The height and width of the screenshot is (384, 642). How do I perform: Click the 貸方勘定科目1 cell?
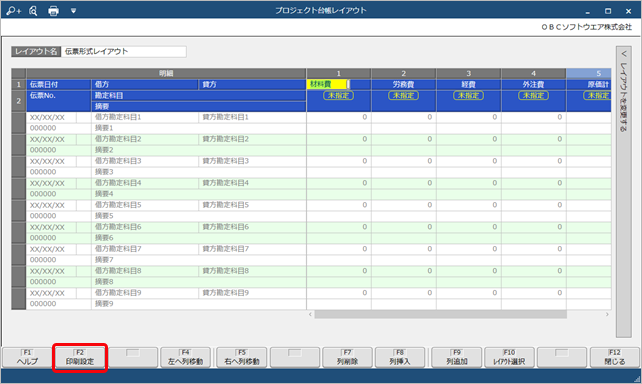pos(252,117)
